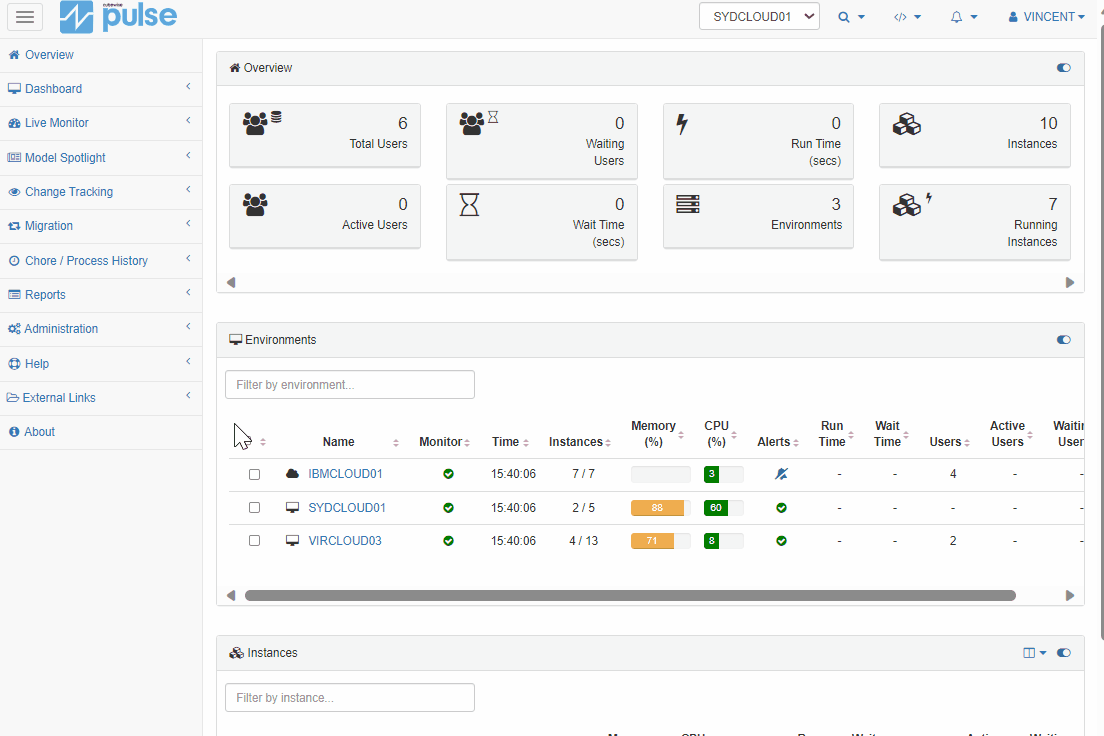Screen dimensions: 1104x736
Task: Click the Overview cards right arrow
Action: [1070, 282]
